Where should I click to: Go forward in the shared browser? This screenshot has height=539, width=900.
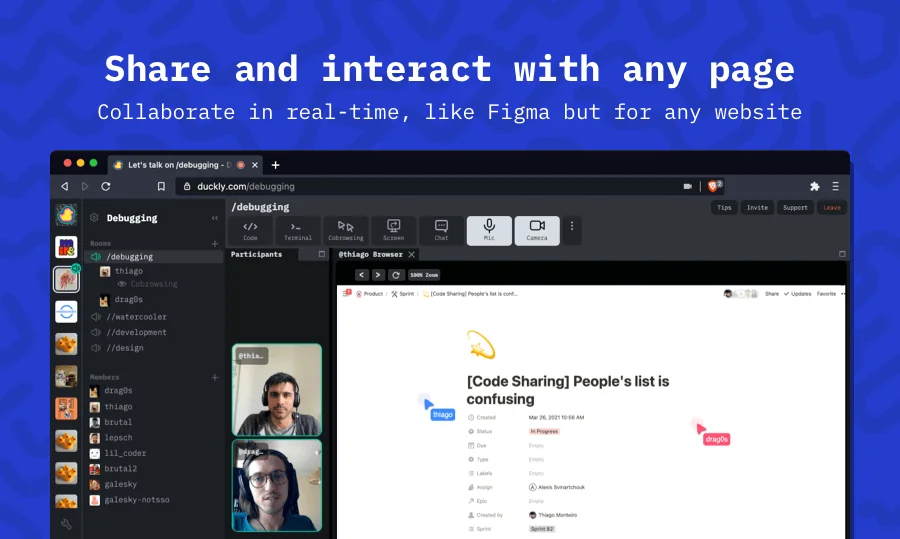click(x=378, y=275)
